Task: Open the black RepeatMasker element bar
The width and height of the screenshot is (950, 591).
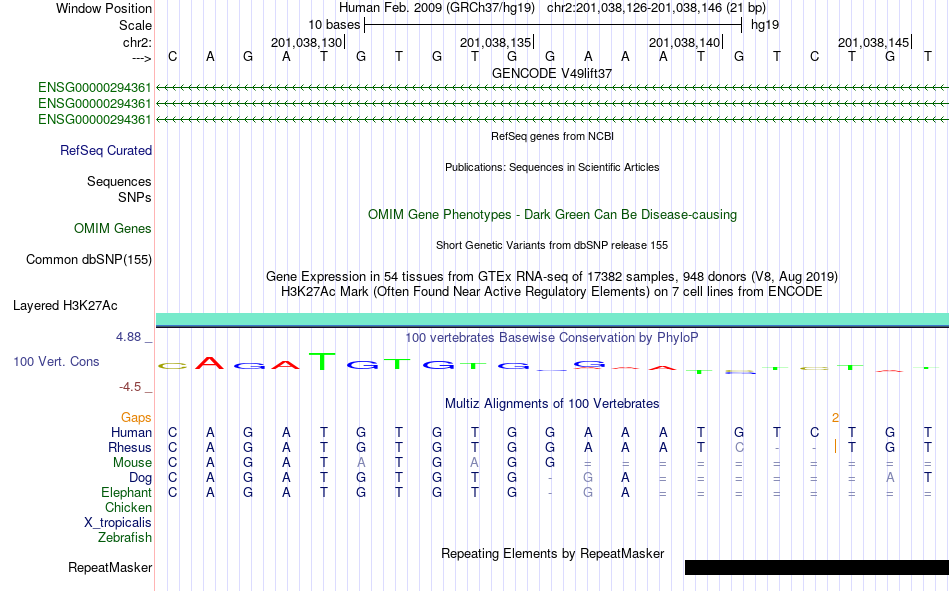Action: pos(817,567)
